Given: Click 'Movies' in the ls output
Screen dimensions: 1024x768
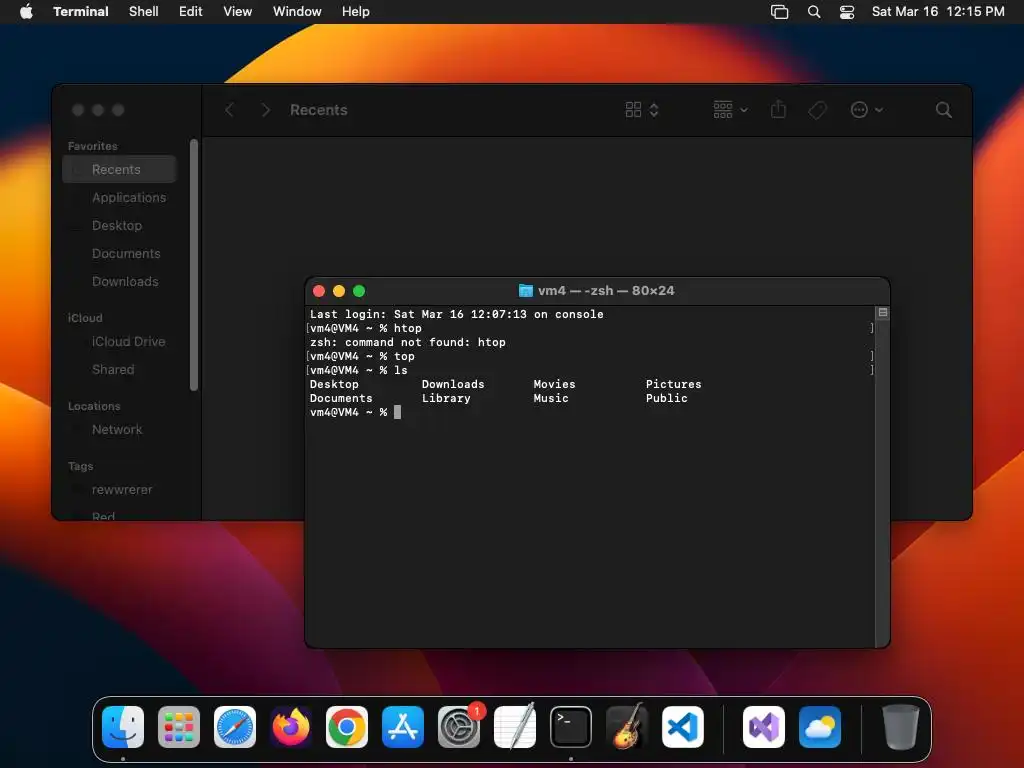Looking at the screenshot, I should [554, 384].
